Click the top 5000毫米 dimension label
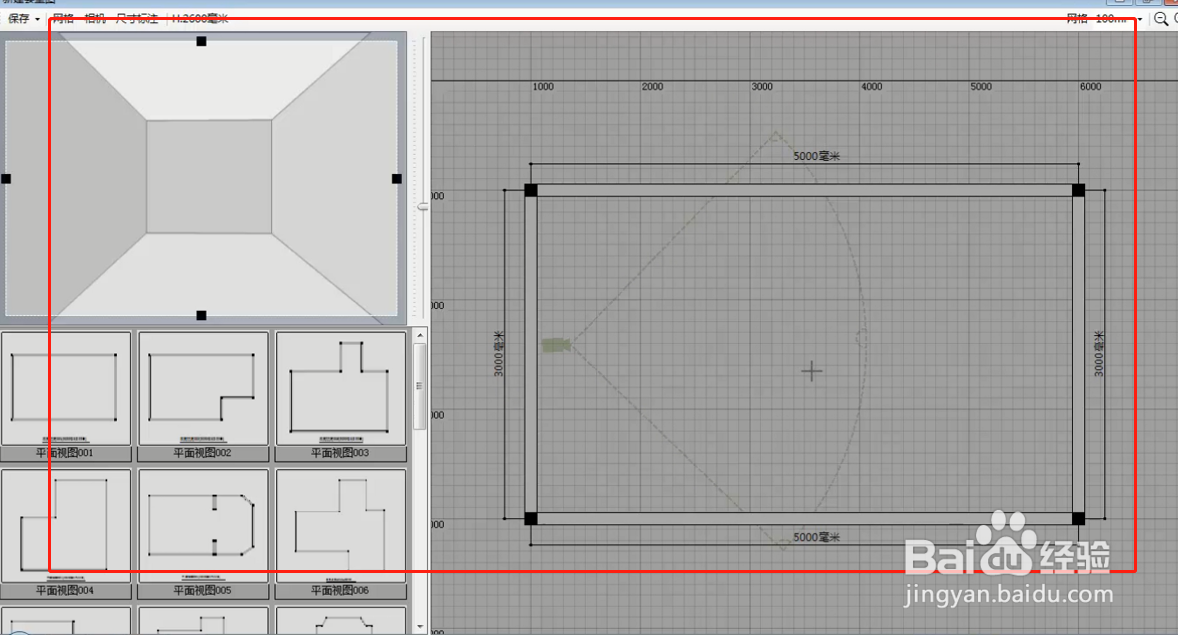 pos(817,156)
